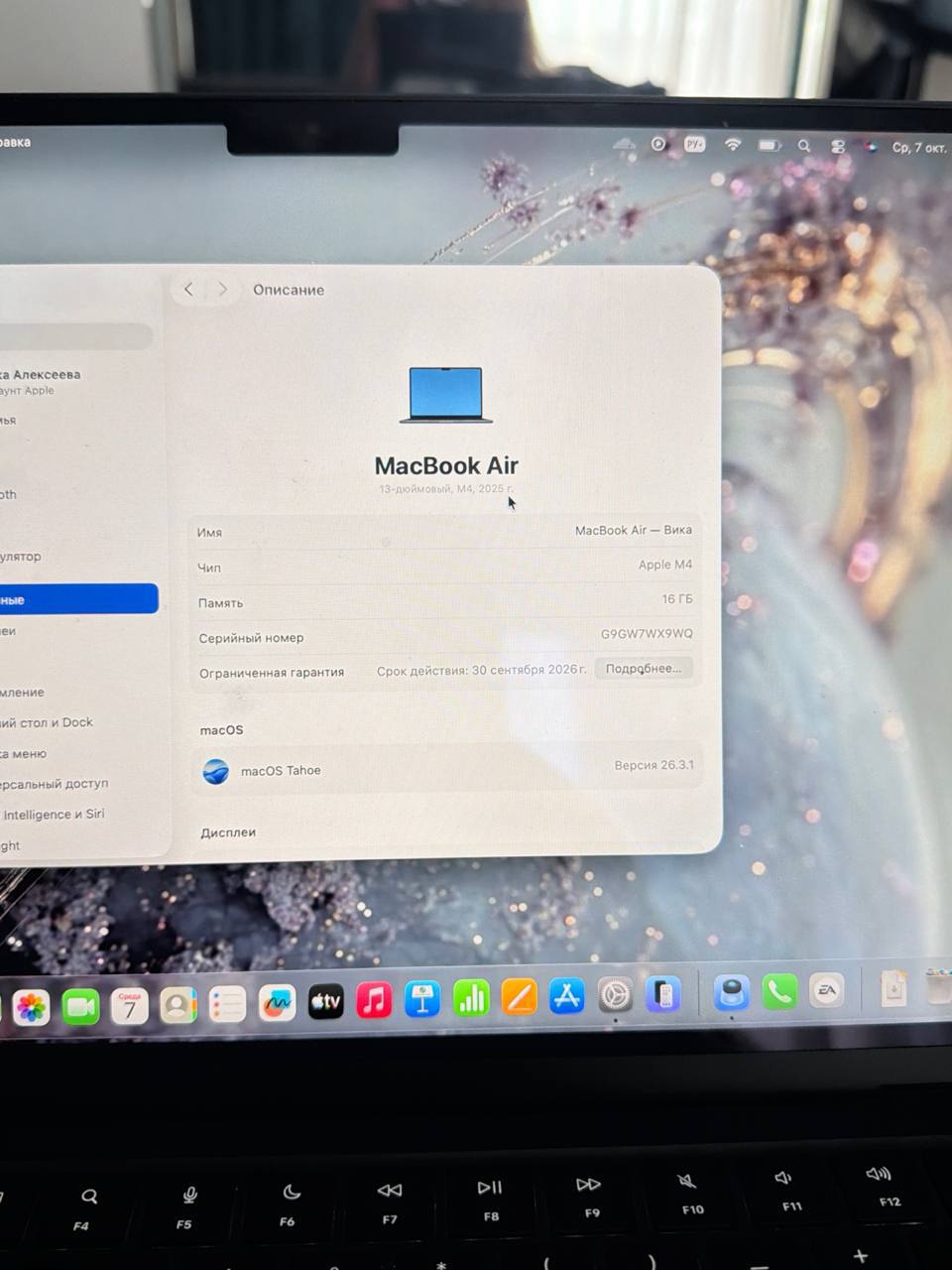
Task: Click the serial number G9GW7WX9WQ
Action: point(647,633)
